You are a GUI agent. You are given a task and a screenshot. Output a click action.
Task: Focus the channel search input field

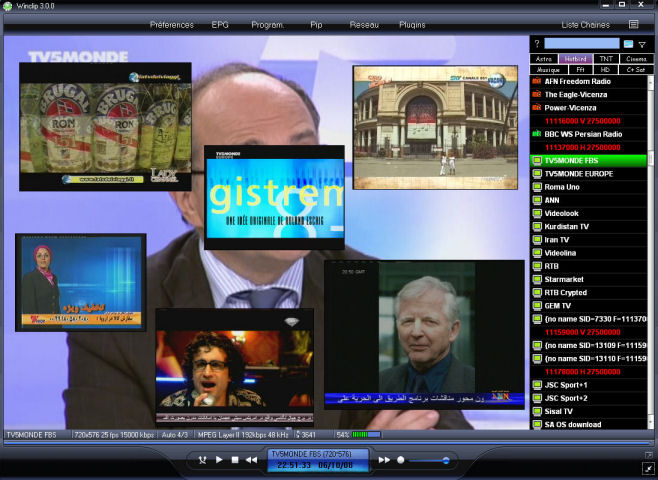(x=582, y=44)
